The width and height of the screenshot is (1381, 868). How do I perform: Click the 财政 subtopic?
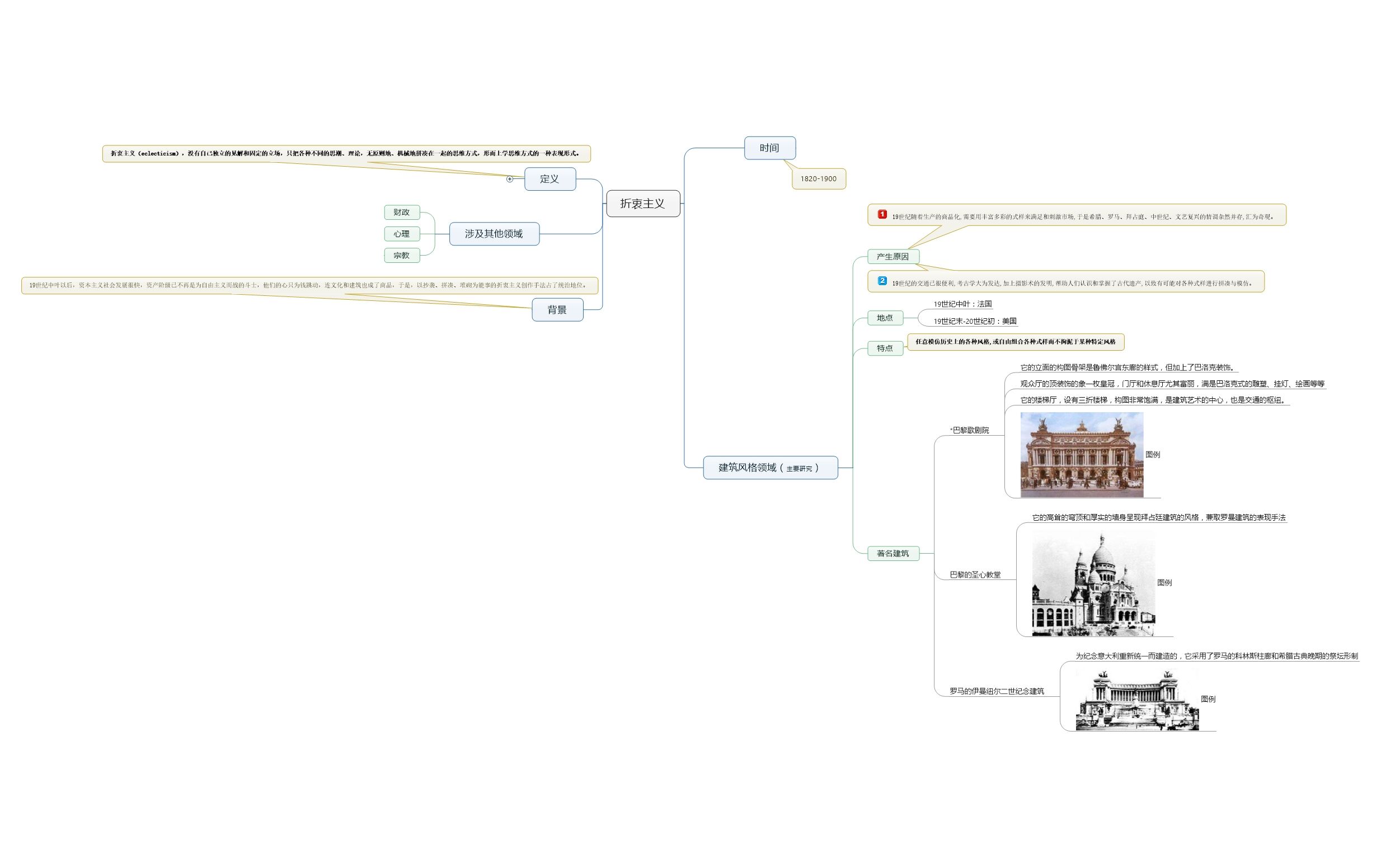pos(401,212)
